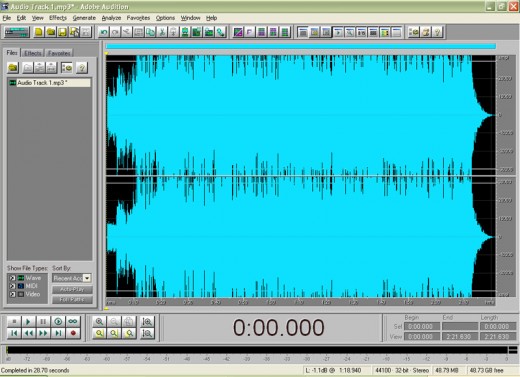The width and height of the screenshot is (520, 377).
Task: Open the View menu
Action: pos(37,18)
